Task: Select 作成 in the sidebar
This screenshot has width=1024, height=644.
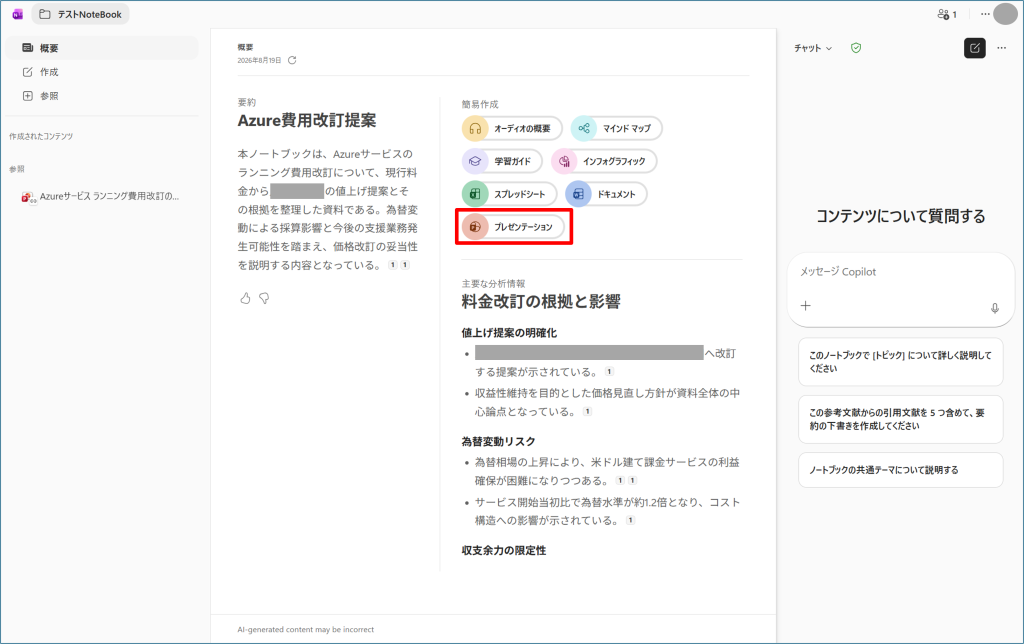Action: [102, 72]
